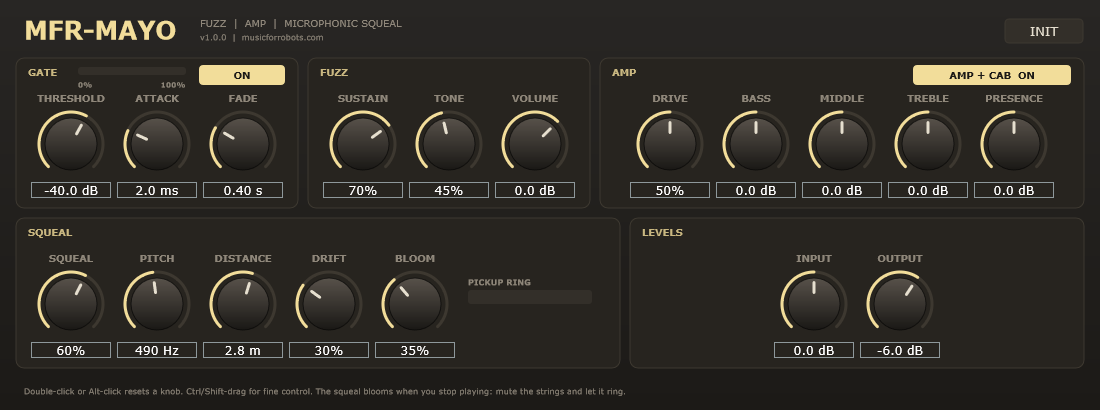Image resolution: width=1100 pixels, height=410 pixels.
Task: Click the Amp PRESENCE knob
Action: click(x=1014, y=143)
